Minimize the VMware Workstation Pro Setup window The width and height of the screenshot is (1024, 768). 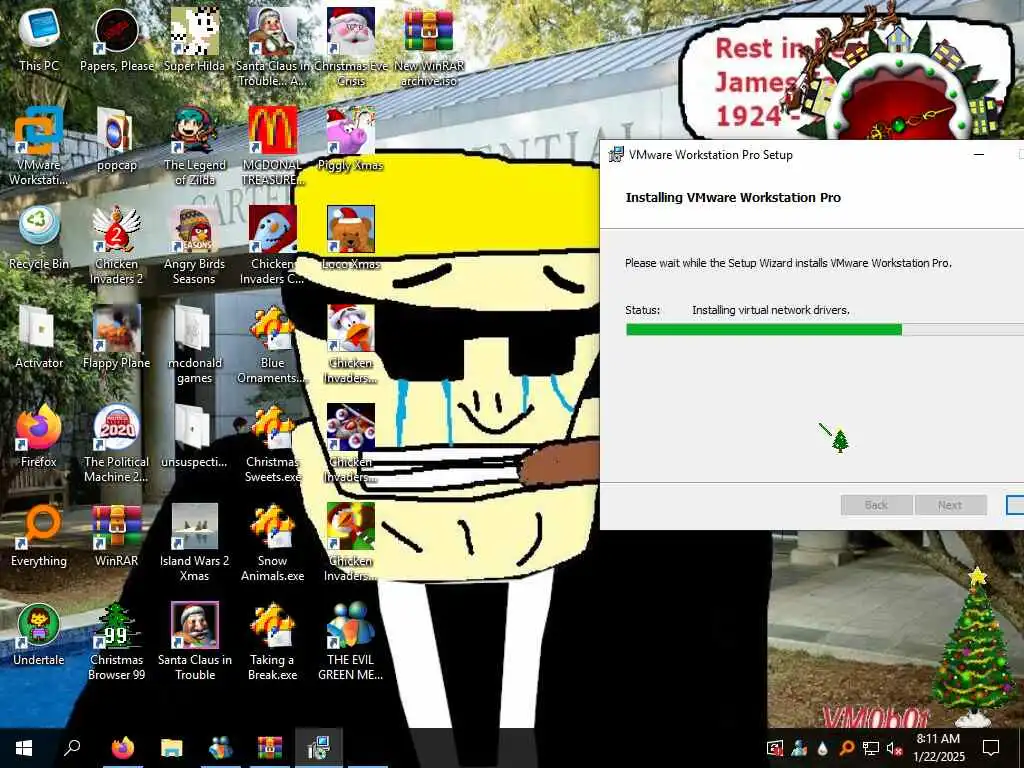point(979,155)
